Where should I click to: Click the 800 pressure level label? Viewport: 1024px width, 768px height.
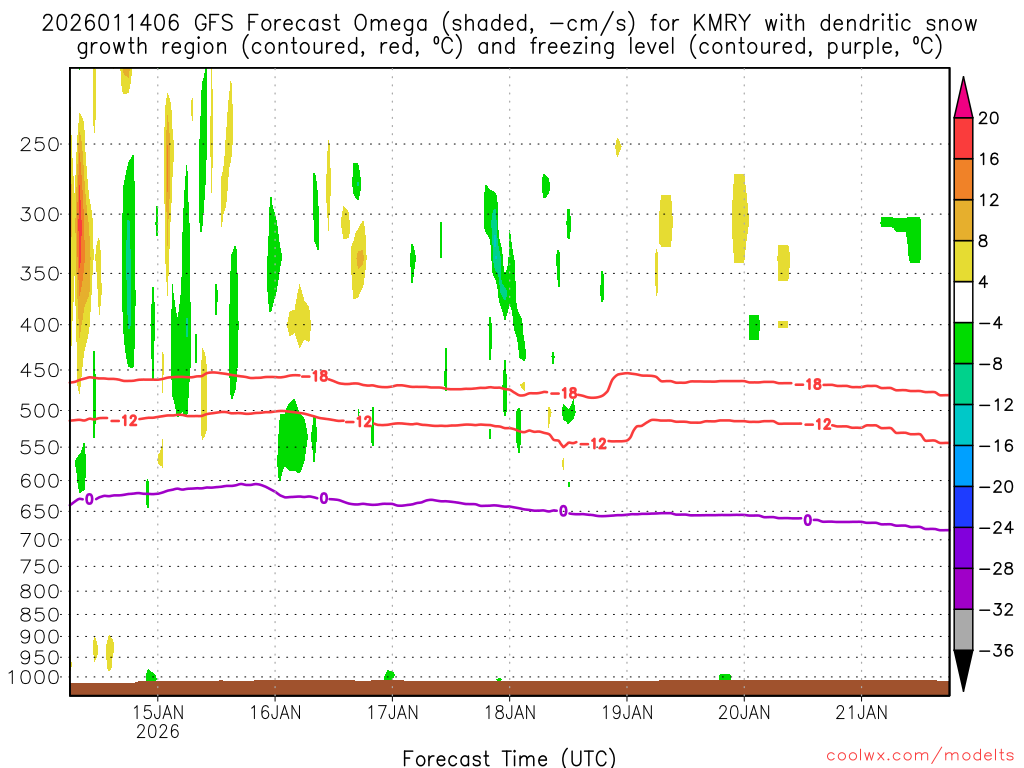(x=40, y=592)
